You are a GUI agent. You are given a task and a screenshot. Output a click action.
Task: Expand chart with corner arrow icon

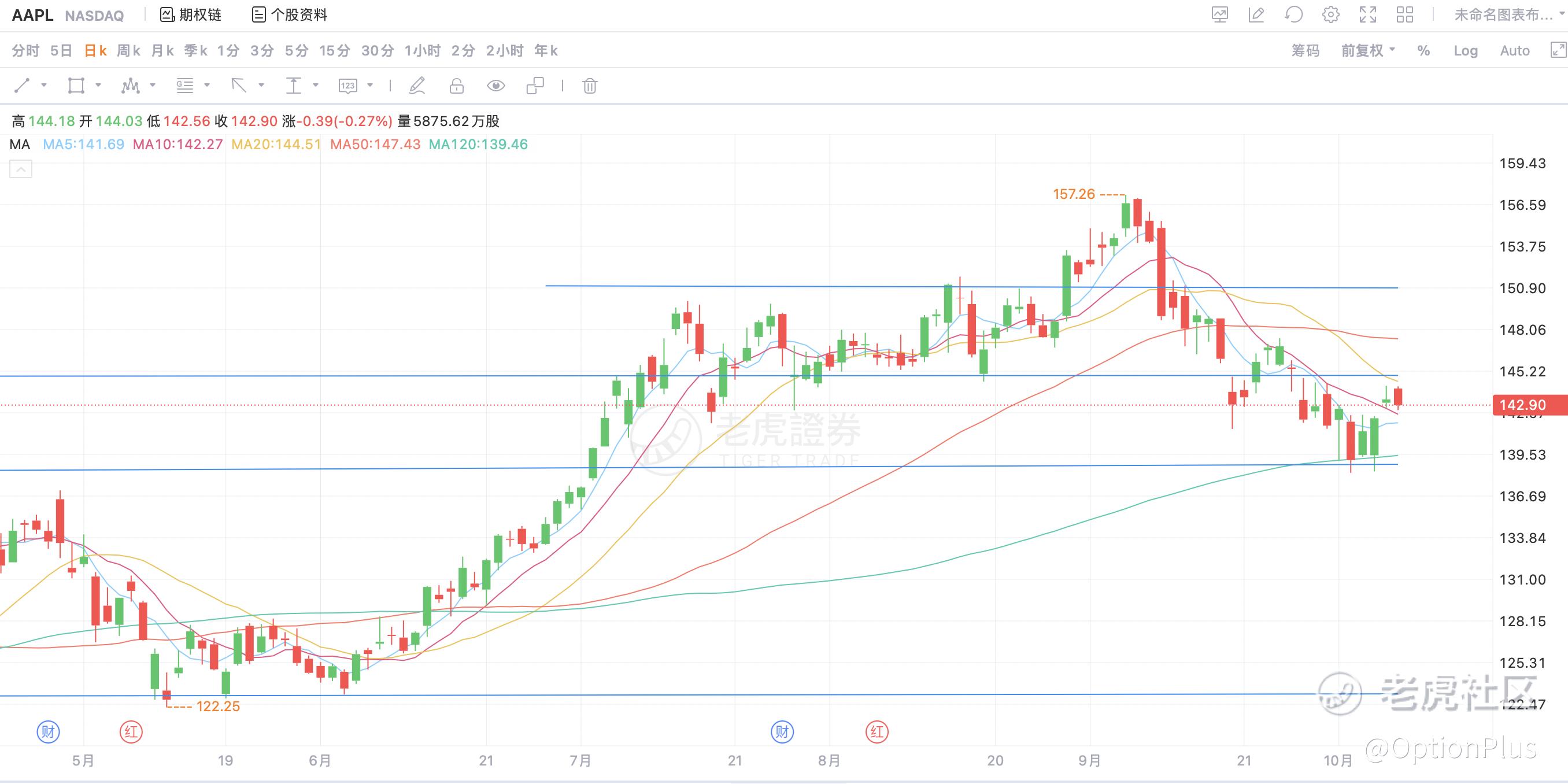1558,50
